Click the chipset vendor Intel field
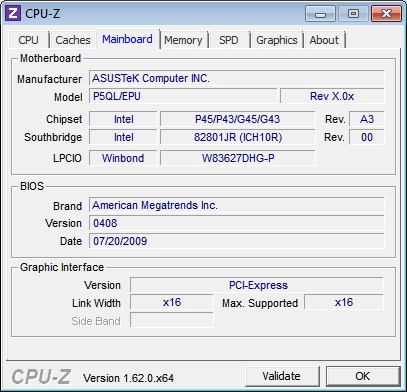The image size is (407, 392). (123, 119)
